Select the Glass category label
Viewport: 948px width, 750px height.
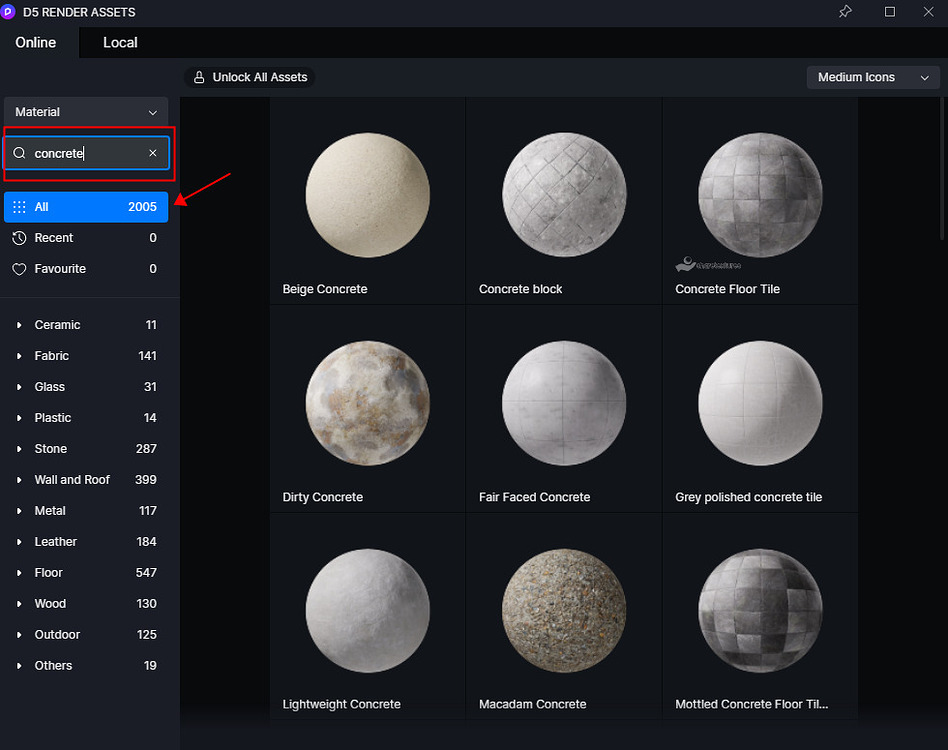(x=50, y=387)
